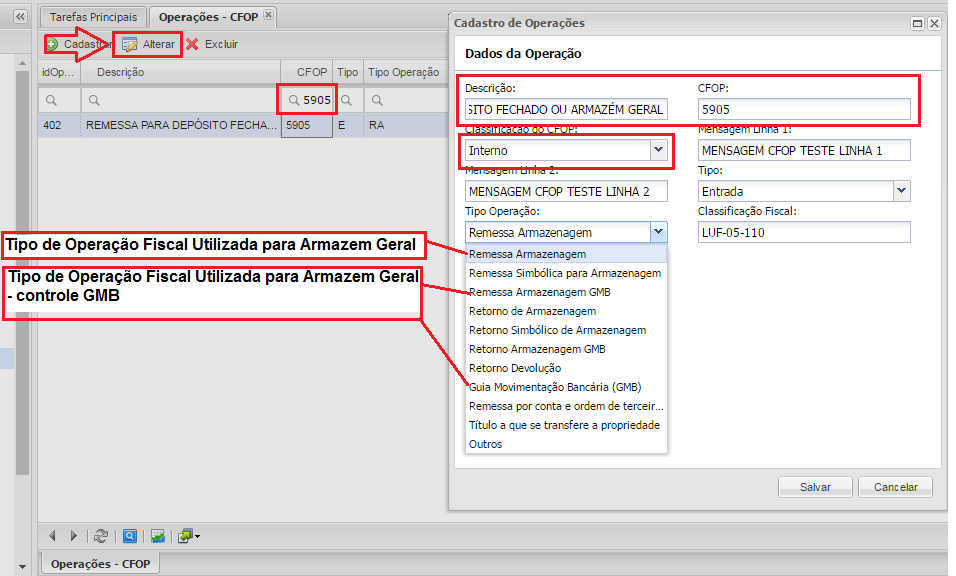The width and height of the screenshot is (956, 576).
Task: Select grid row cell with id 402
Action: (x=59, y=125)
